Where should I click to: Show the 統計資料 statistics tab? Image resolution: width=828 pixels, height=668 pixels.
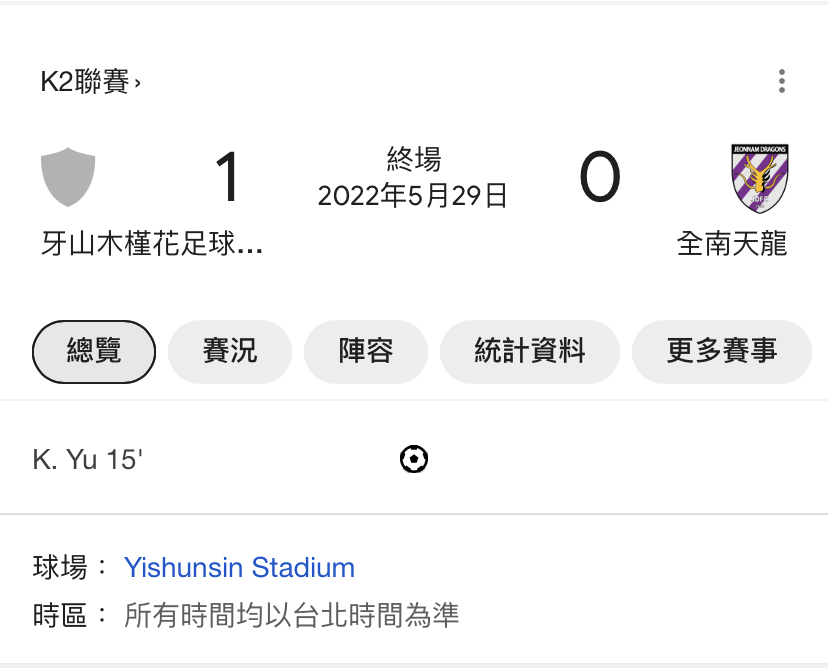[530, 352]
